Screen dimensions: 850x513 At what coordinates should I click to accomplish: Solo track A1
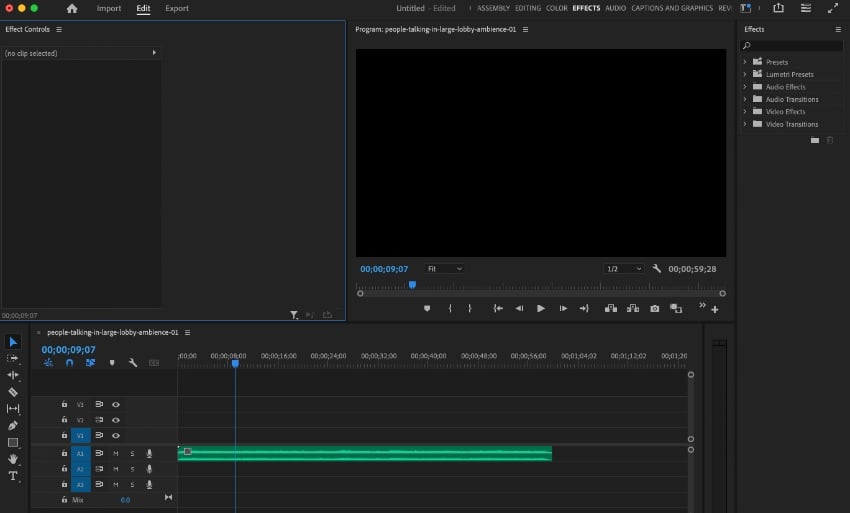(132, 453)
